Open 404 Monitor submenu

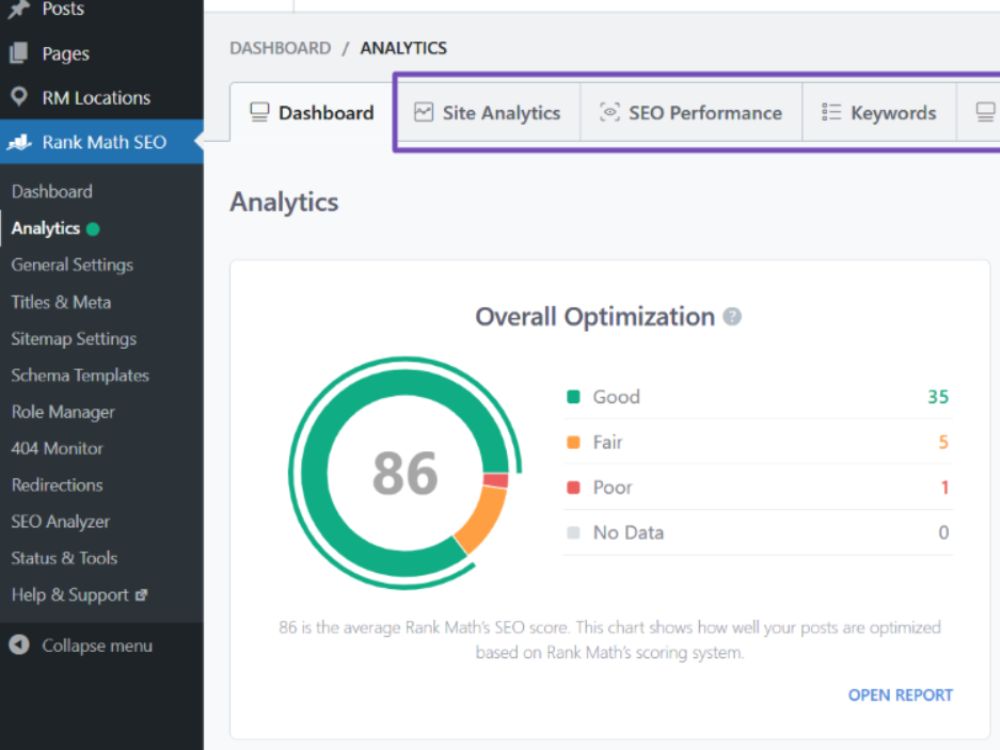tap(57, 448)
